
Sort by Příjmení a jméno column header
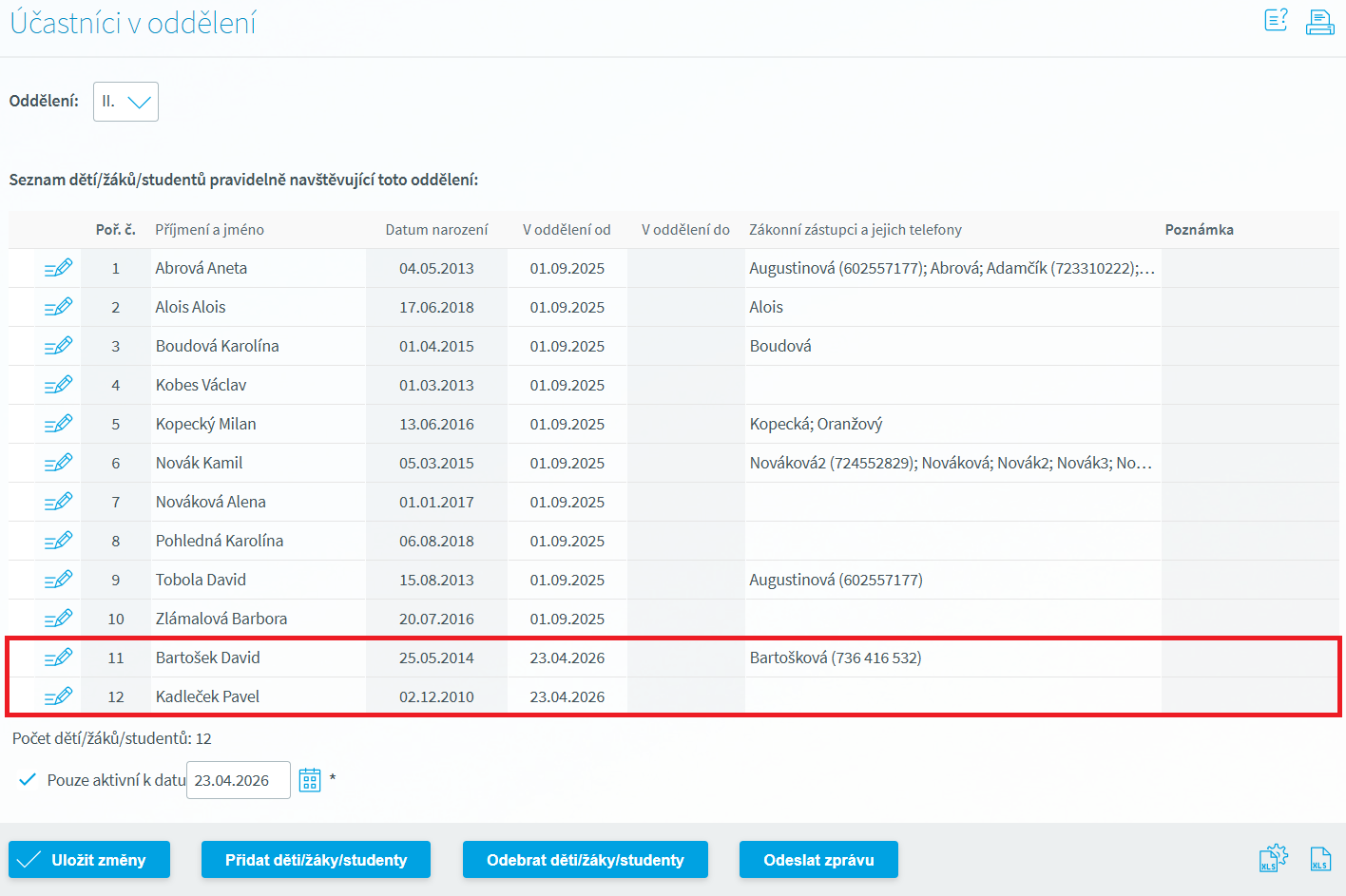210,230
